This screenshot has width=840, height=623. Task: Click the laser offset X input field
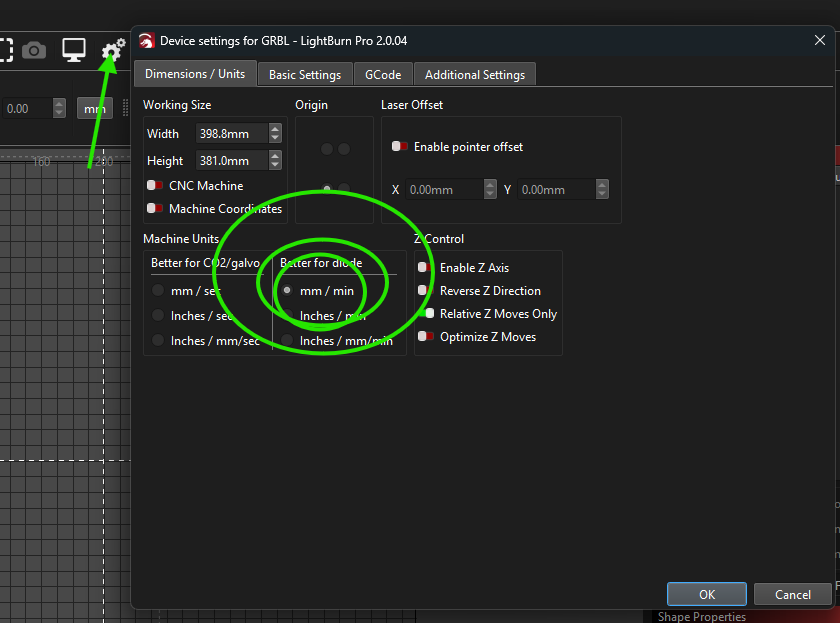pos(443,190)
